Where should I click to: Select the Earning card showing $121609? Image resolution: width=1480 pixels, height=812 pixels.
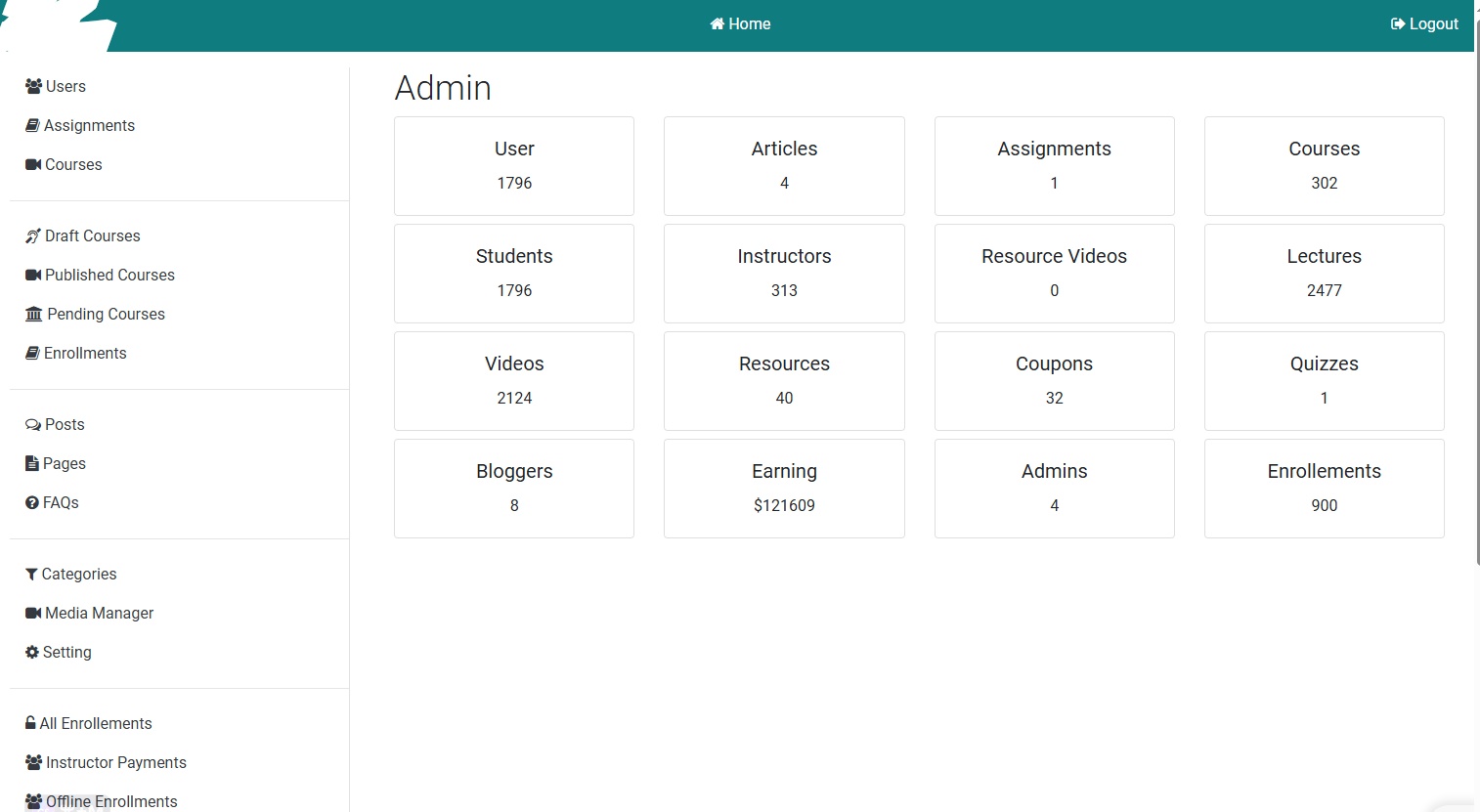pyautogui.click(x=784, y=489)
